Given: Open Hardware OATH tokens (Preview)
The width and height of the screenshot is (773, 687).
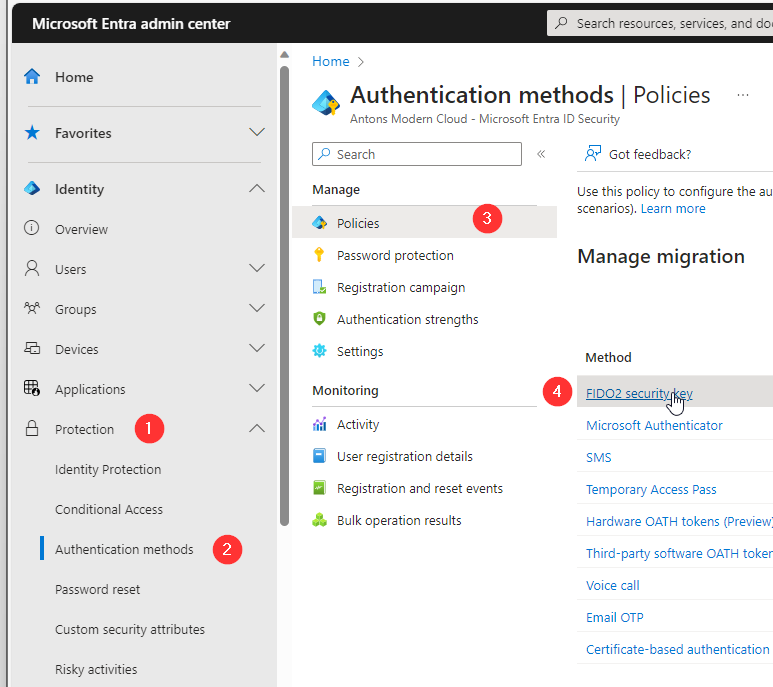Looking at the screenshot, I should click(x=679, y=521).
